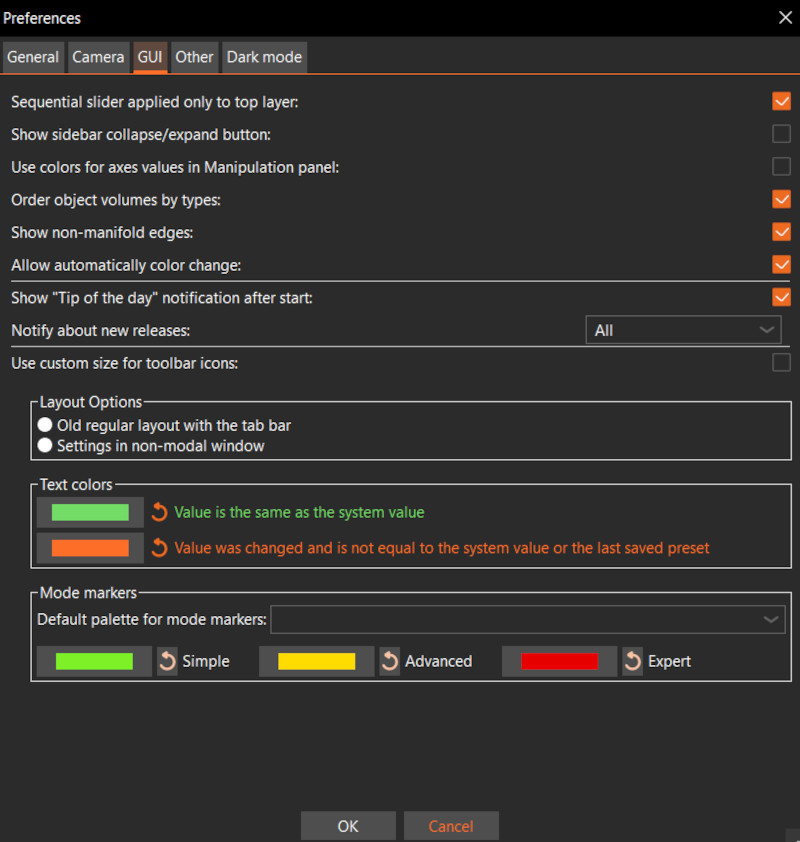Image resolution: width=800 pixels, height=842 pixels.
Task: Select the GUI tab
Action: click(150, 57)
